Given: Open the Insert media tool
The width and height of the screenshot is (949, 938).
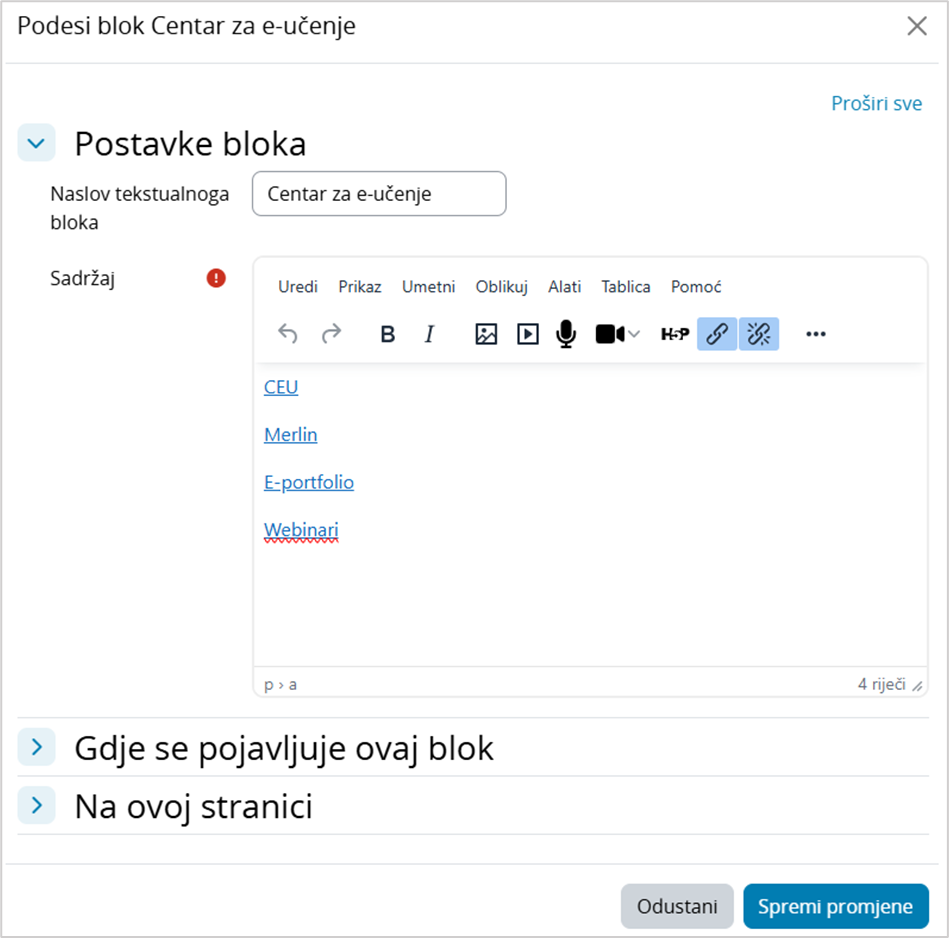Looking at the screenshot, I should pyautogui.click(x=527, y=334).
